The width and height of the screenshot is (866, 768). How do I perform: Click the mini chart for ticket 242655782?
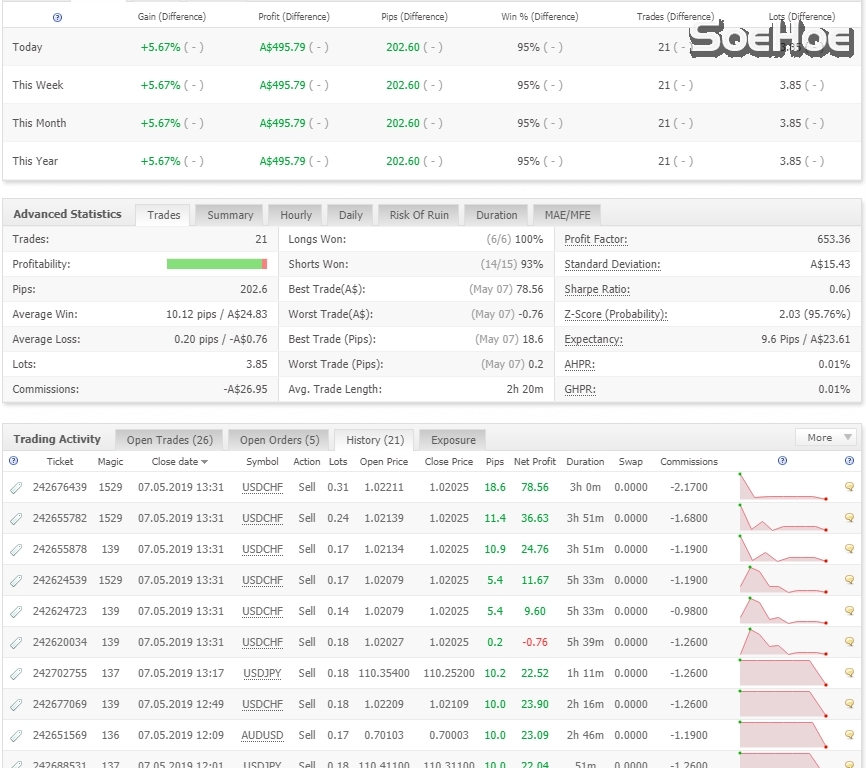coord(783,519)
